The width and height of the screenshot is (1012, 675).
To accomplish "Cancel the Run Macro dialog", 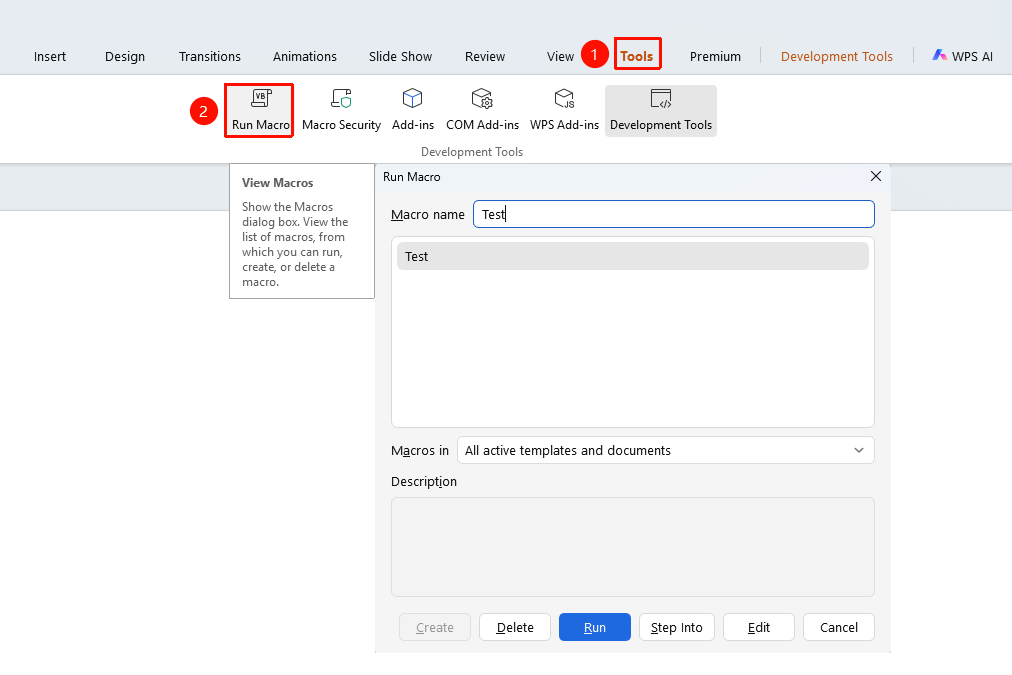I will tap(838, 627).
